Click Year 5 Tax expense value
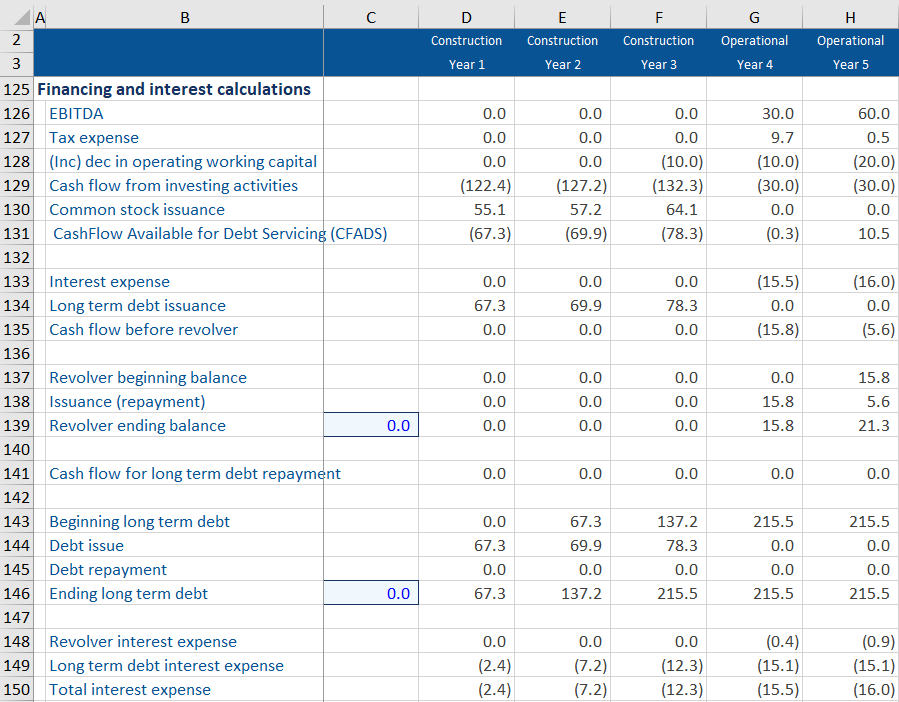 pyautogui.click(x=850, y=138)
